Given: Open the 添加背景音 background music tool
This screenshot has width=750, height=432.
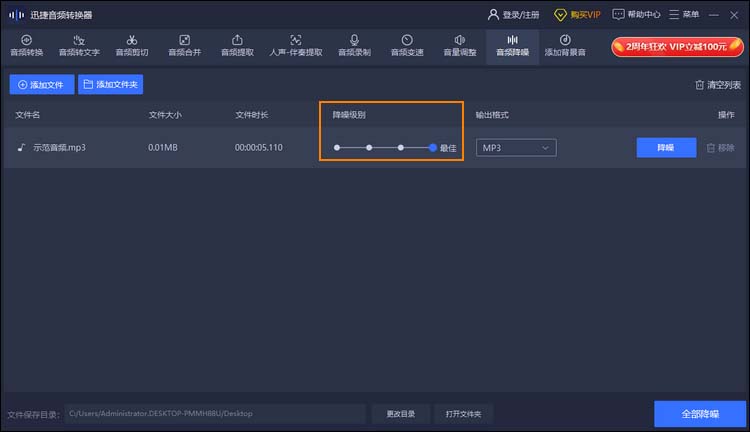Looking at the screenshot, I should click(565, 46).
